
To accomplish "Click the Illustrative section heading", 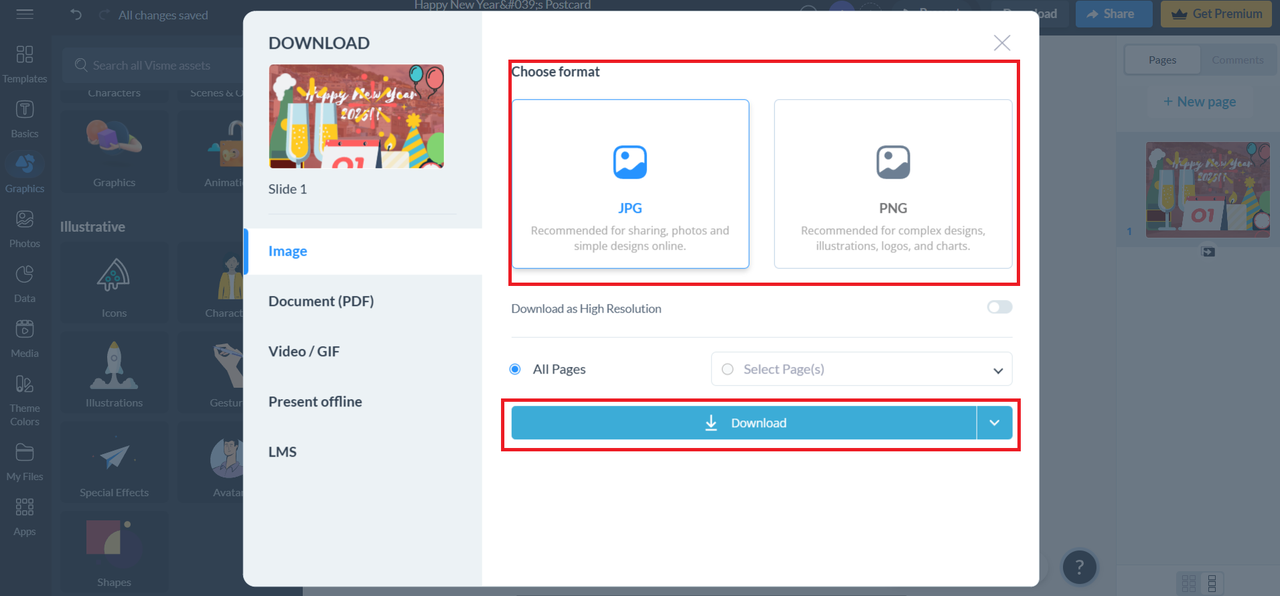I will [x=92, y=227].
